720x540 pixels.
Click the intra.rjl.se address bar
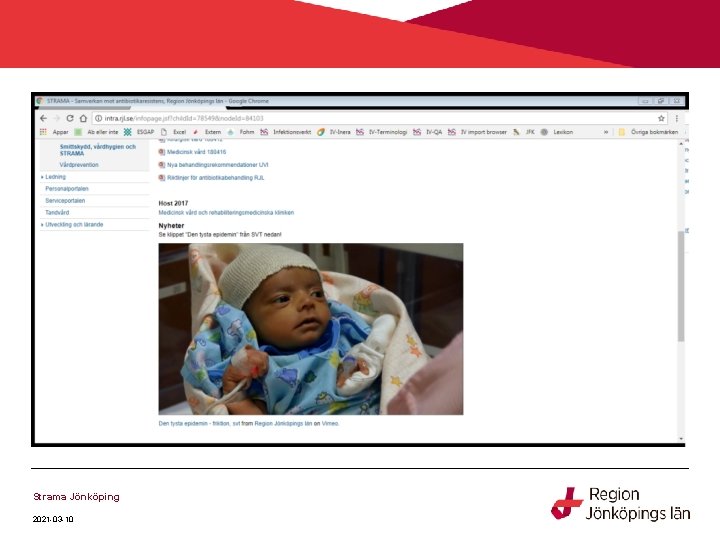click(x=379, y=118)
